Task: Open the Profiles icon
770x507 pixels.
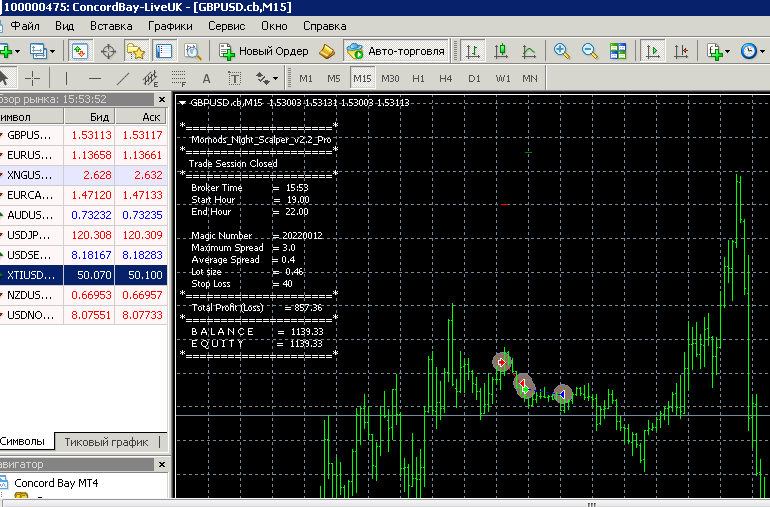Action: (x=38, y=51)
